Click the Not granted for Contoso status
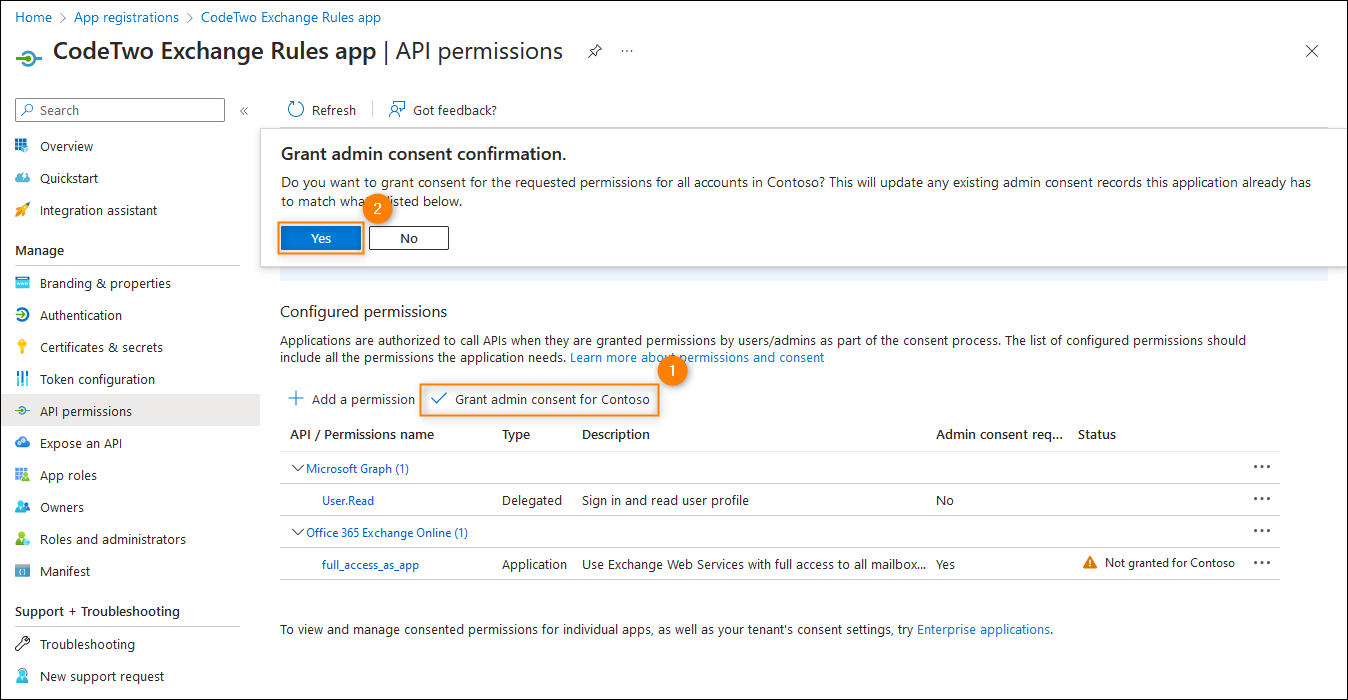The image size is (1348, 700). pos(1170,563)
